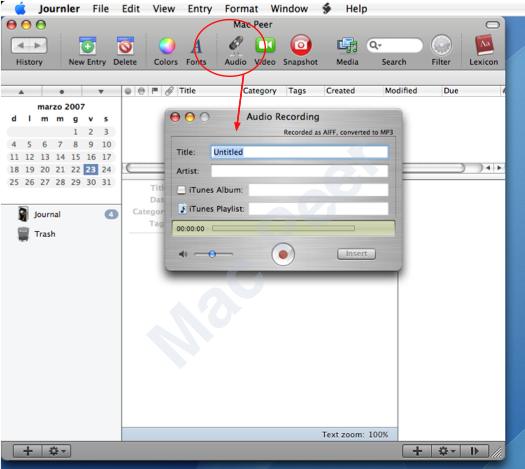Open the gear action menu bottom left
Viewport: 525px width, 469px height.
pyautogui.click(x=56, y=451)
